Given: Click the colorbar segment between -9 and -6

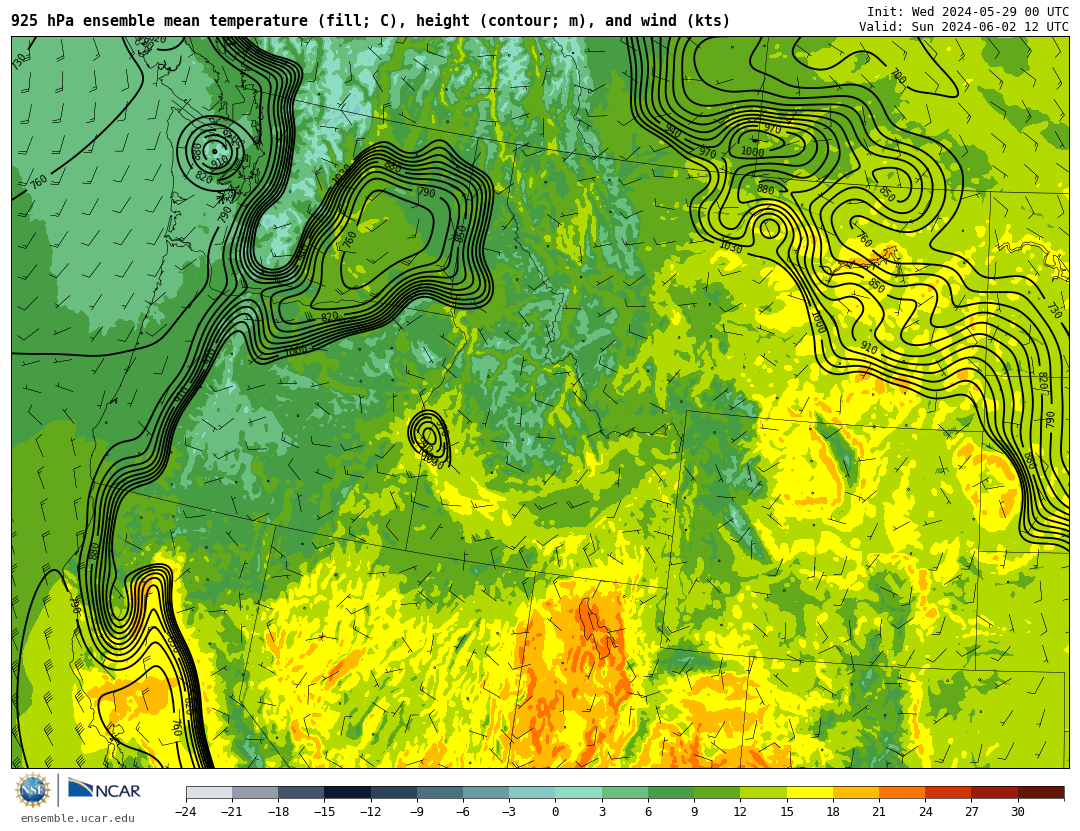Looking at the screenshot, I should pyautogui.click(x=440, y=792).
